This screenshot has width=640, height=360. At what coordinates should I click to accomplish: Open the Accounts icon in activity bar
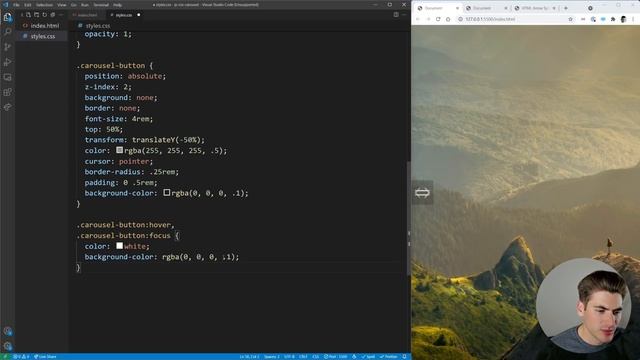[x=7, y=331]
